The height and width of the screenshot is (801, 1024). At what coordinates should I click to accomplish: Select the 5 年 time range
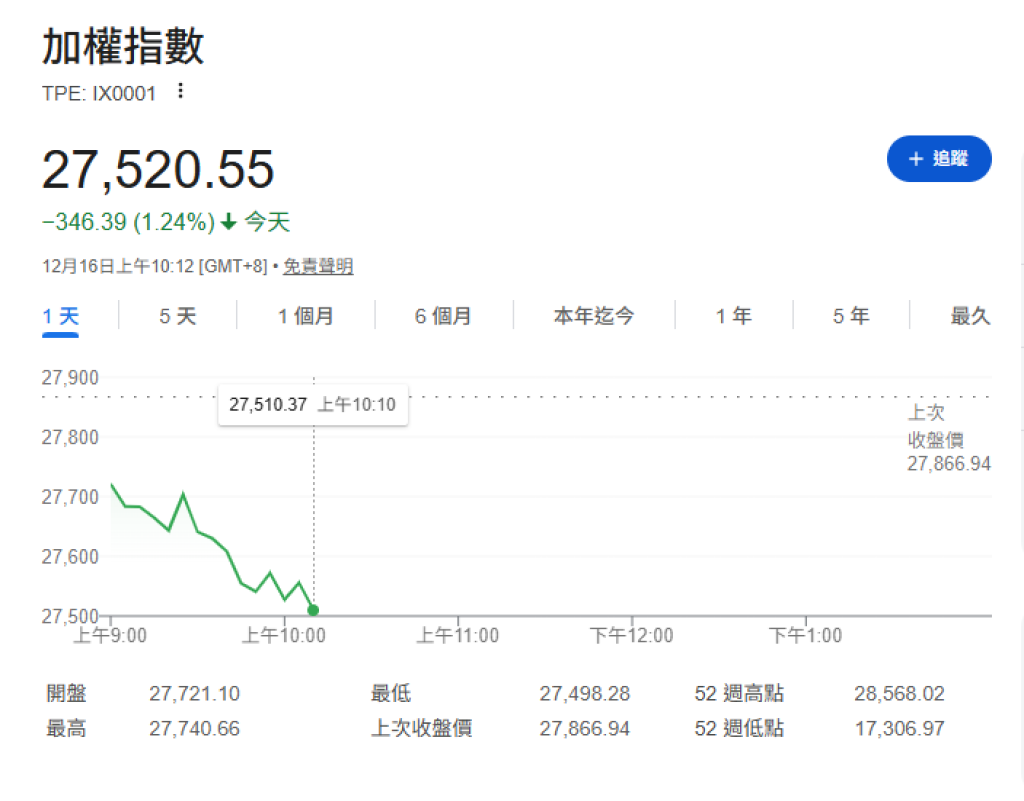click(x=850, y=315)
